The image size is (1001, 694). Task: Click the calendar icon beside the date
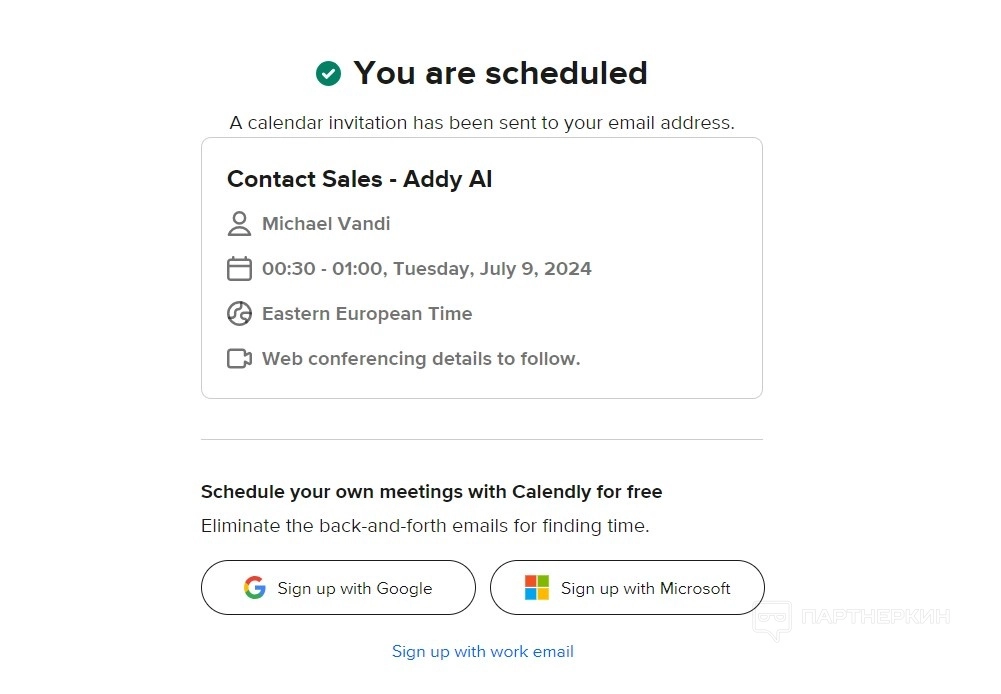239,268
